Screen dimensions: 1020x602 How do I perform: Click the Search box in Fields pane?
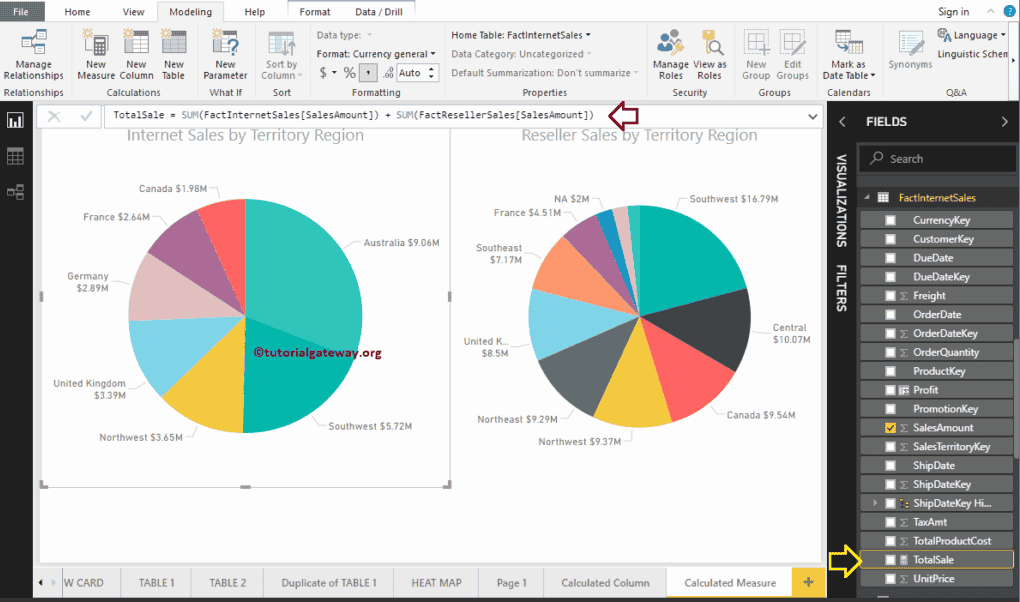coord(936,158)
